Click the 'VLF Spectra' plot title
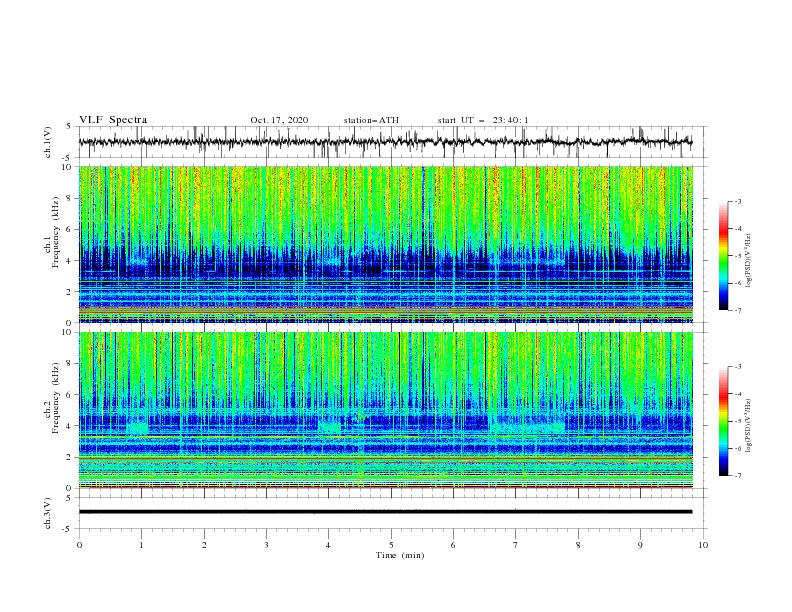This screenshot has width=792, height=612. [113, 120]
